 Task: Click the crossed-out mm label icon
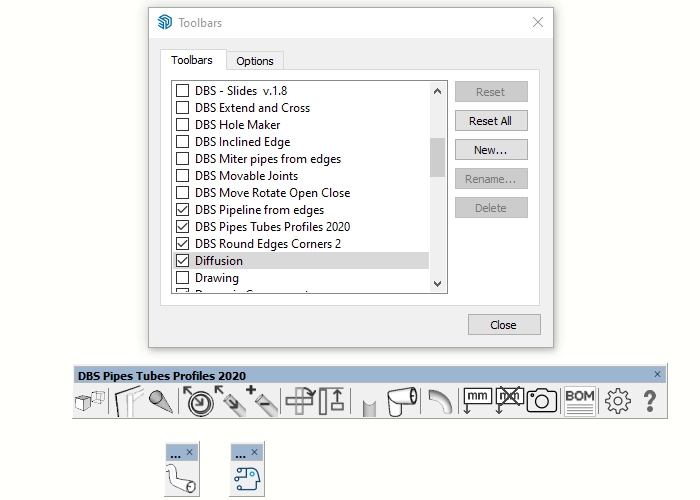tap(509, 400)
